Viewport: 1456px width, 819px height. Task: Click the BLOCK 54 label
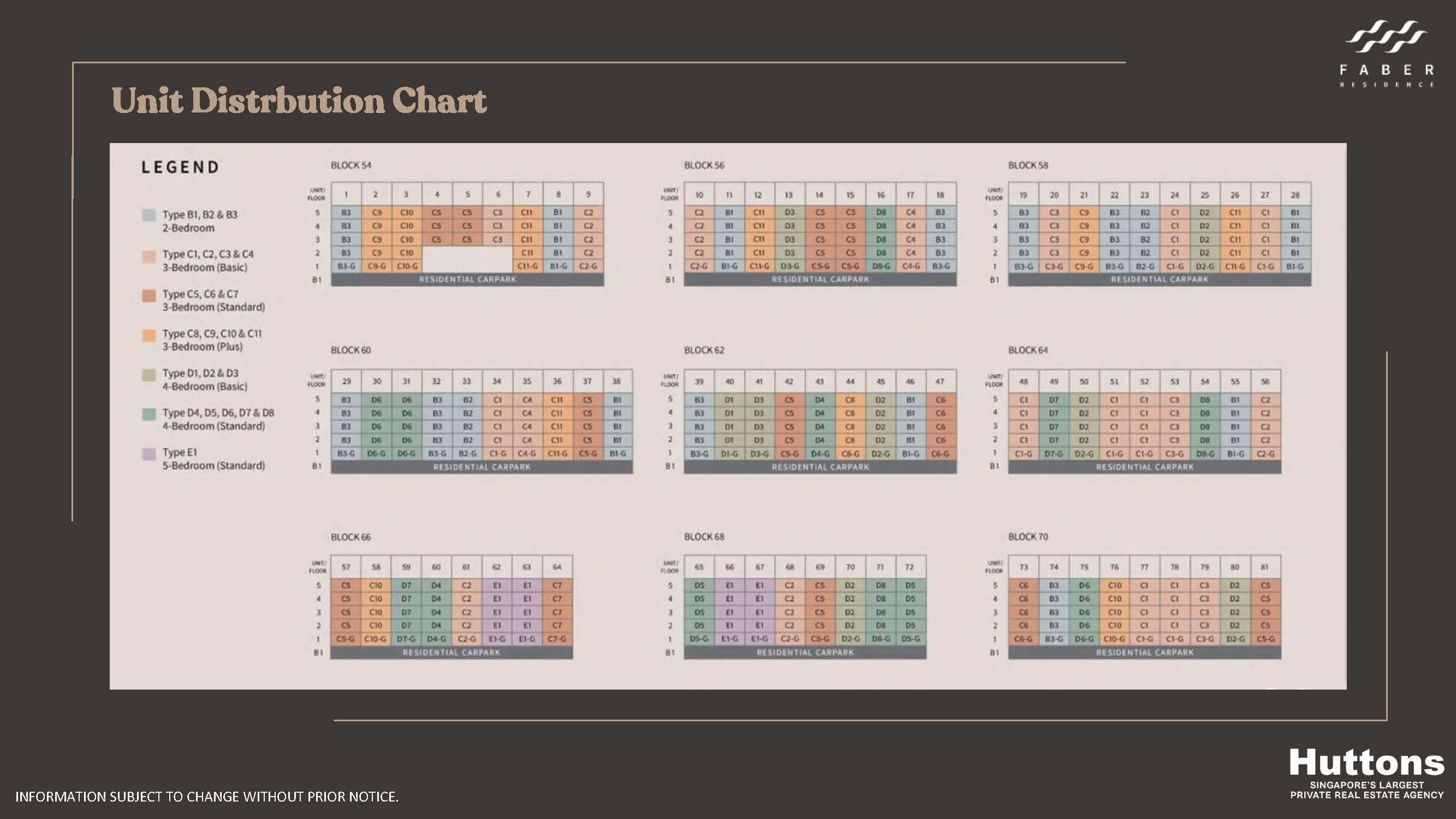[351, 165]
